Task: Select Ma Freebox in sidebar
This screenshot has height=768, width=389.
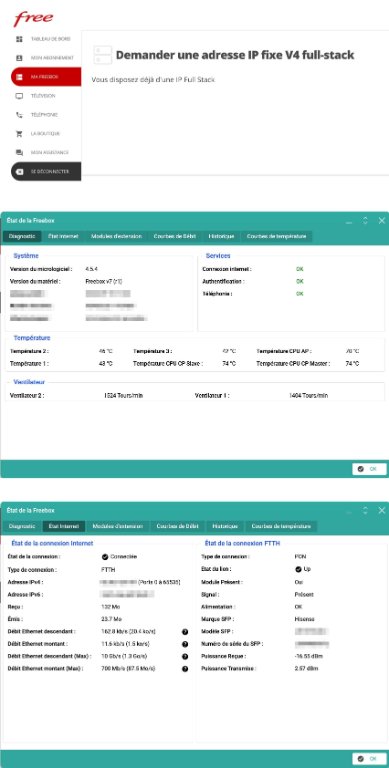Action: tap(46, 77)
